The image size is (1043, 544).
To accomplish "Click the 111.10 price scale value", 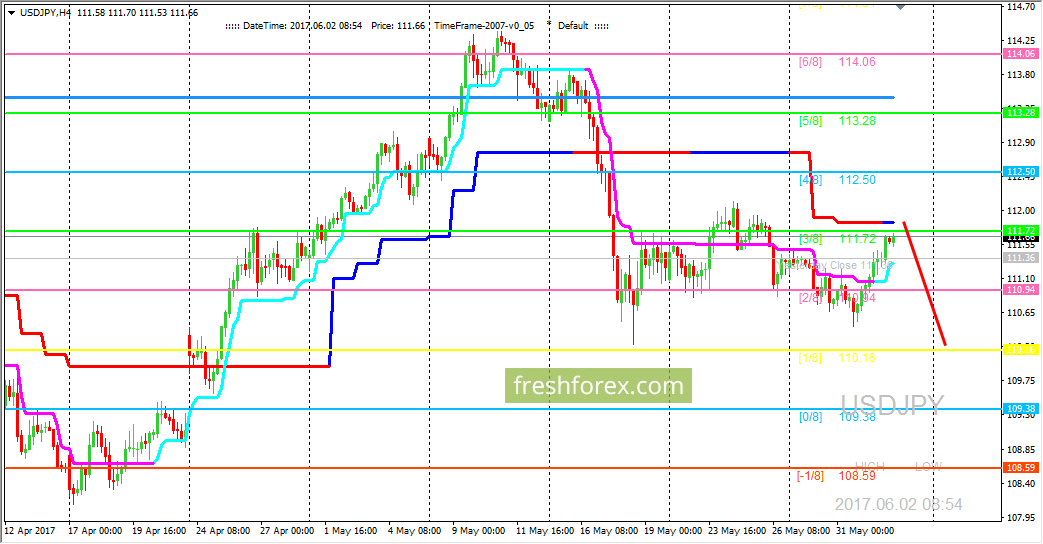I will tap(1021, 279).
